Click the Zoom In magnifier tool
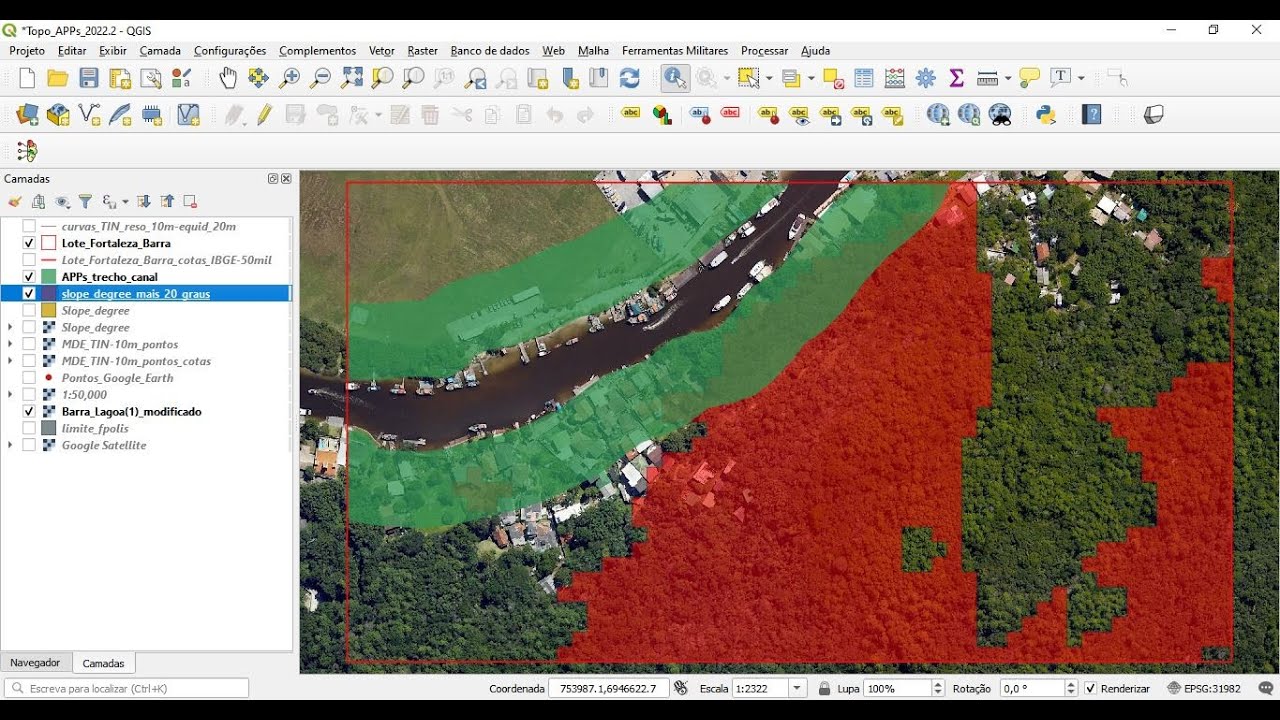The image size is (1280, 720). pyautogui.click(x=290, y=78)
